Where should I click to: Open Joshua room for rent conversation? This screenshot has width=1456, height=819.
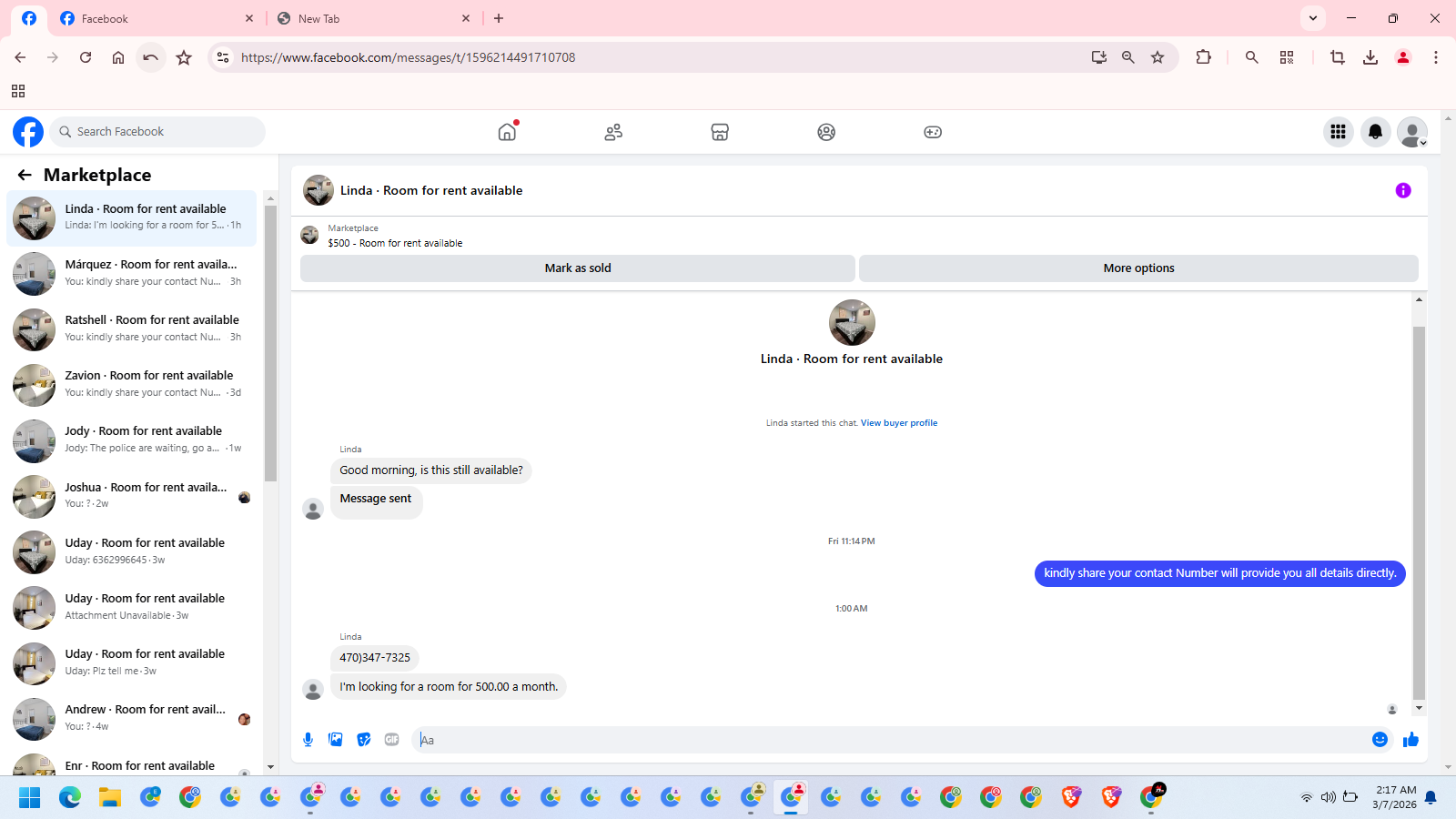click(x=132, y=496)
